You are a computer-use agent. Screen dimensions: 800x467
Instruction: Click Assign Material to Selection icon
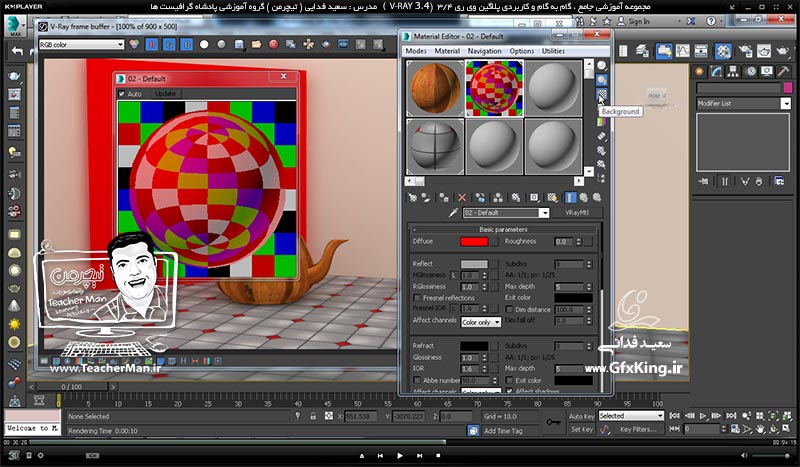[444, 198]
